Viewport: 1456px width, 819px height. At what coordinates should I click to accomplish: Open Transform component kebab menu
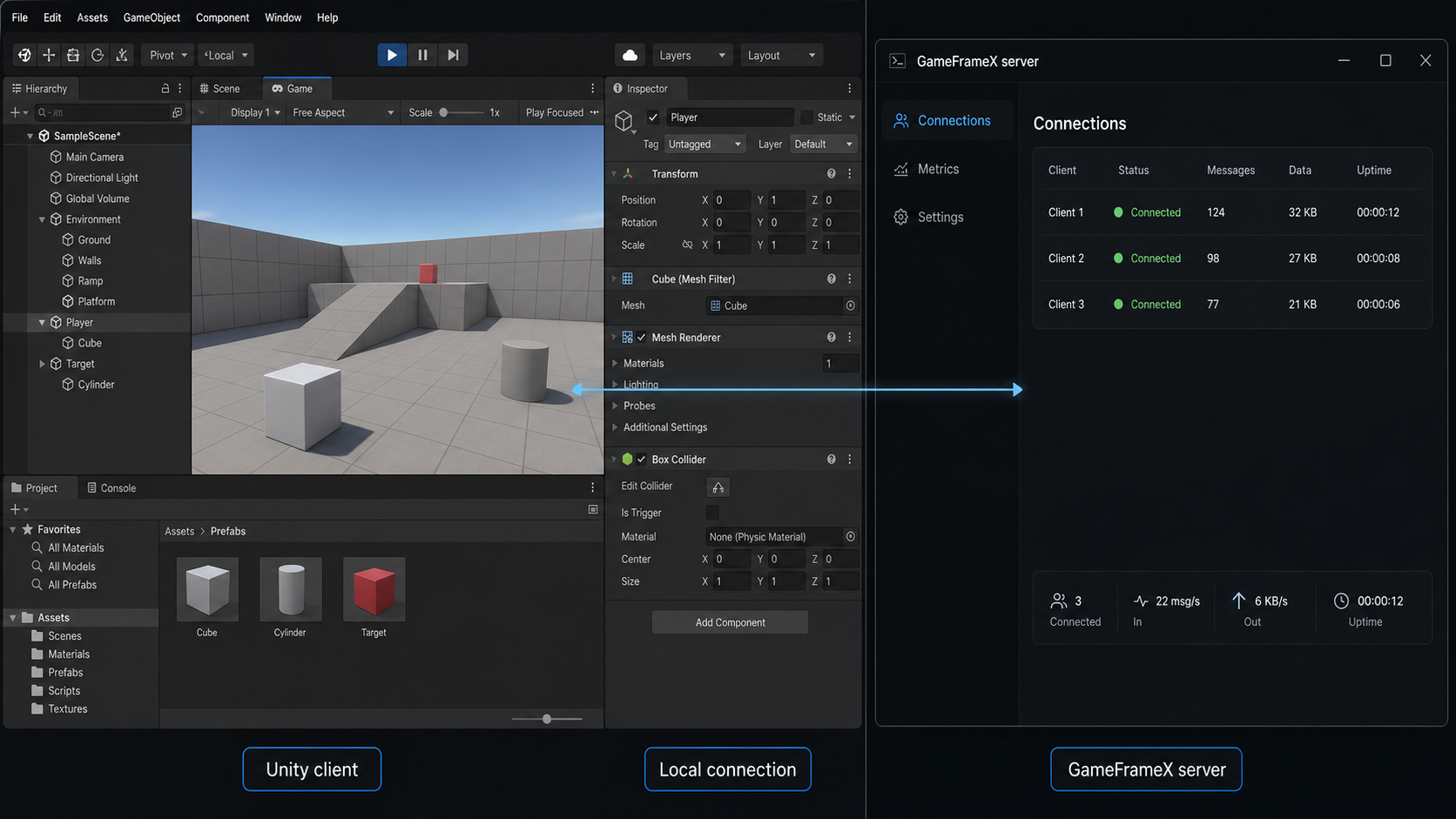point(850,174)
